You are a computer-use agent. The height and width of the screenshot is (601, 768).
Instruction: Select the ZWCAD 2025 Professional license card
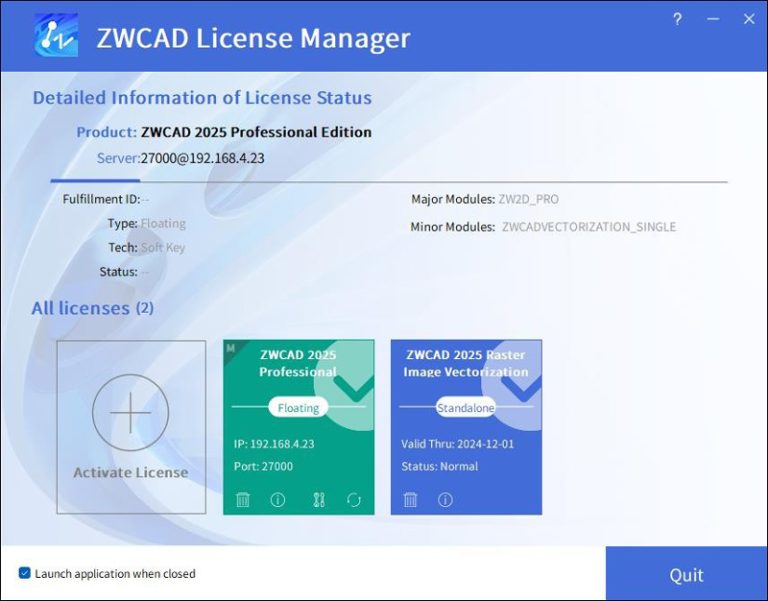click(x=298, y=440)
